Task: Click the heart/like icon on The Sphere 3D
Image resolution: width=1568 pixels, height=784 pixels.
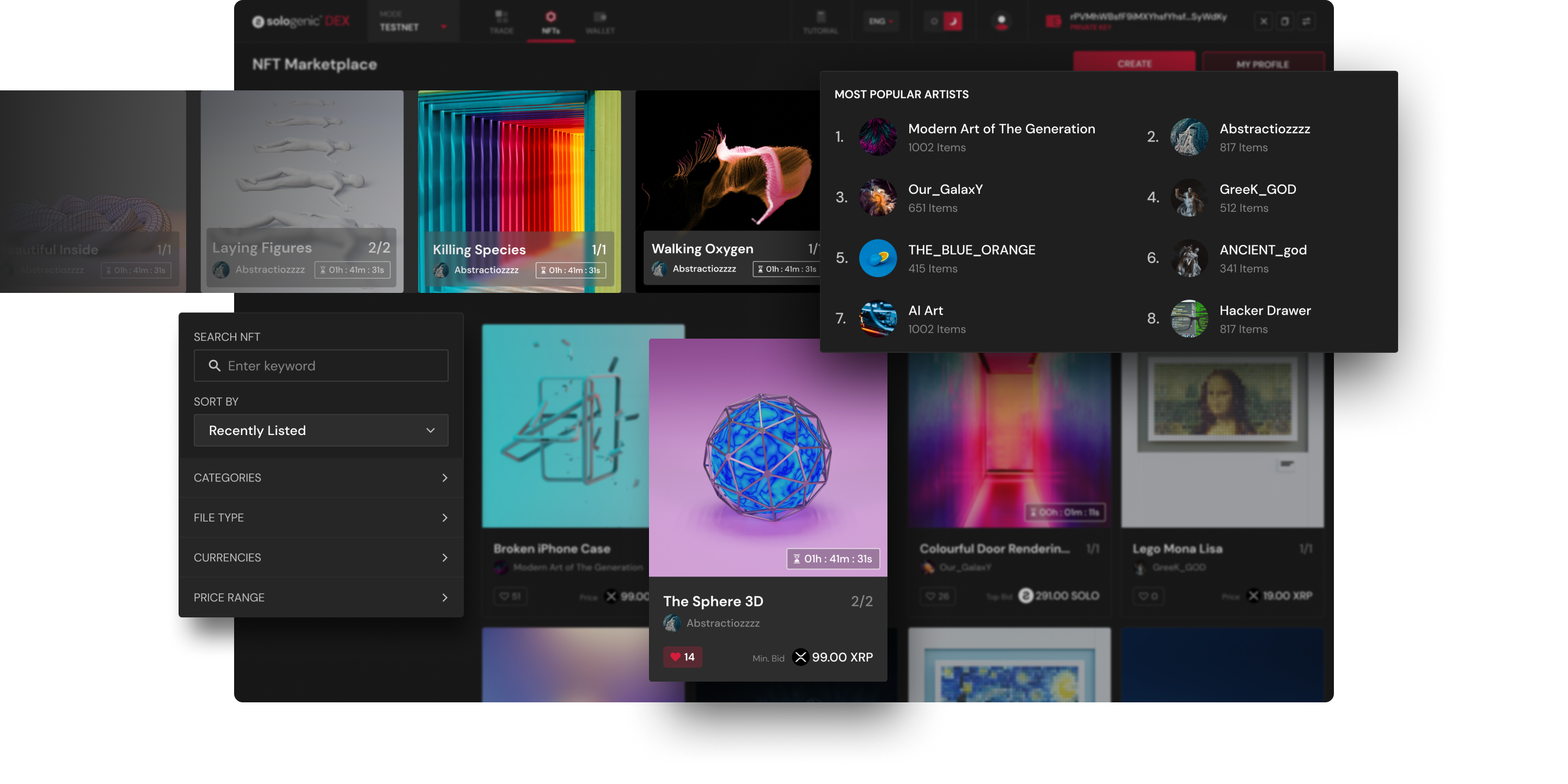Action: [676, 657]
